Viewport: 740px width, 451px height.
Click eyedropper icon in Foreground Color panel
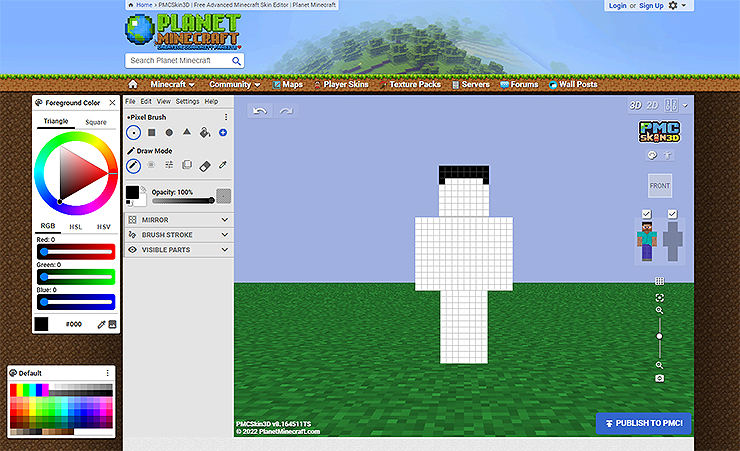click(x=101, y=324)
